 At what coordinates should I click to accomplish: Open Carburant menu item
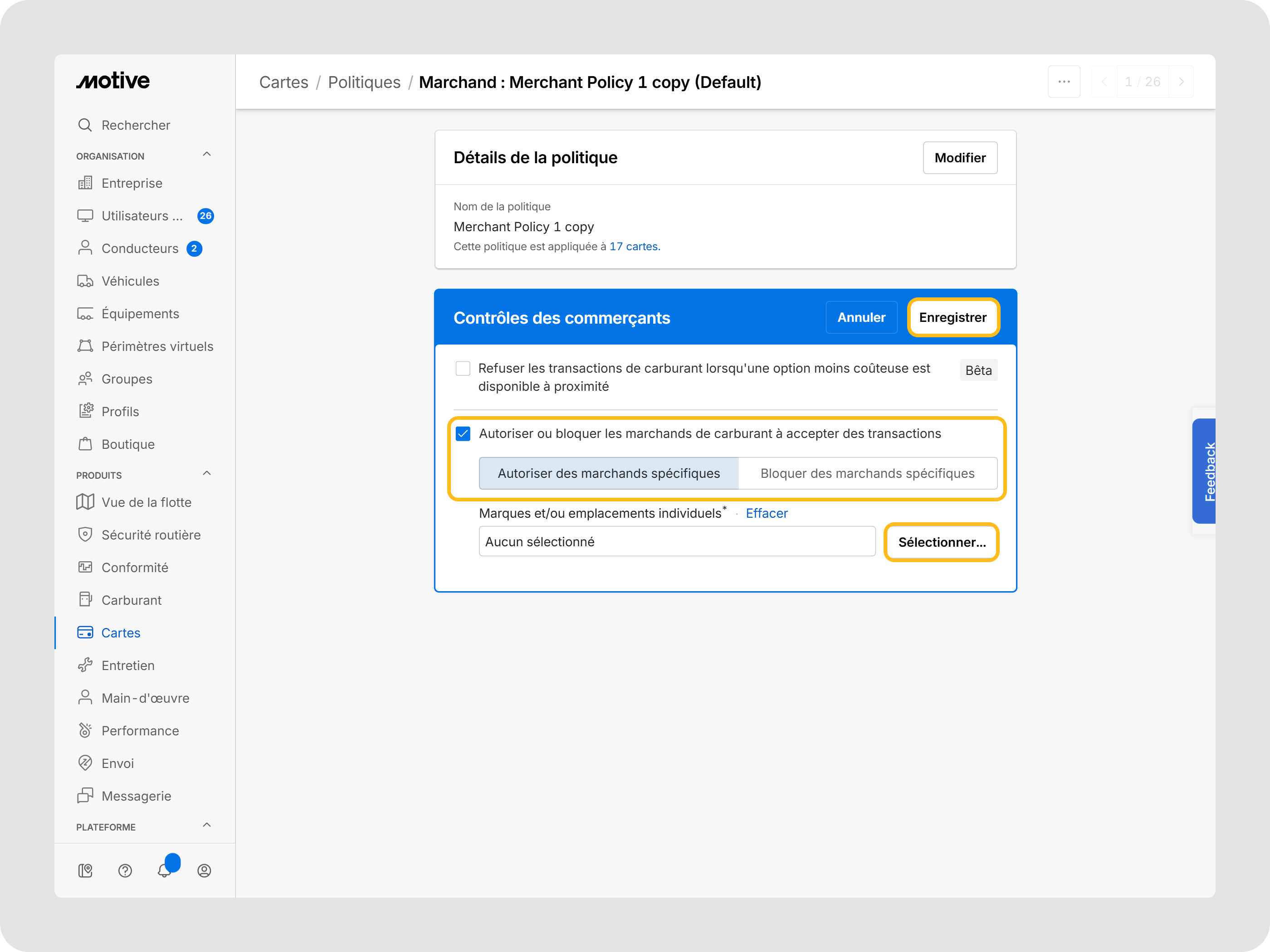[x=132, y=600]
